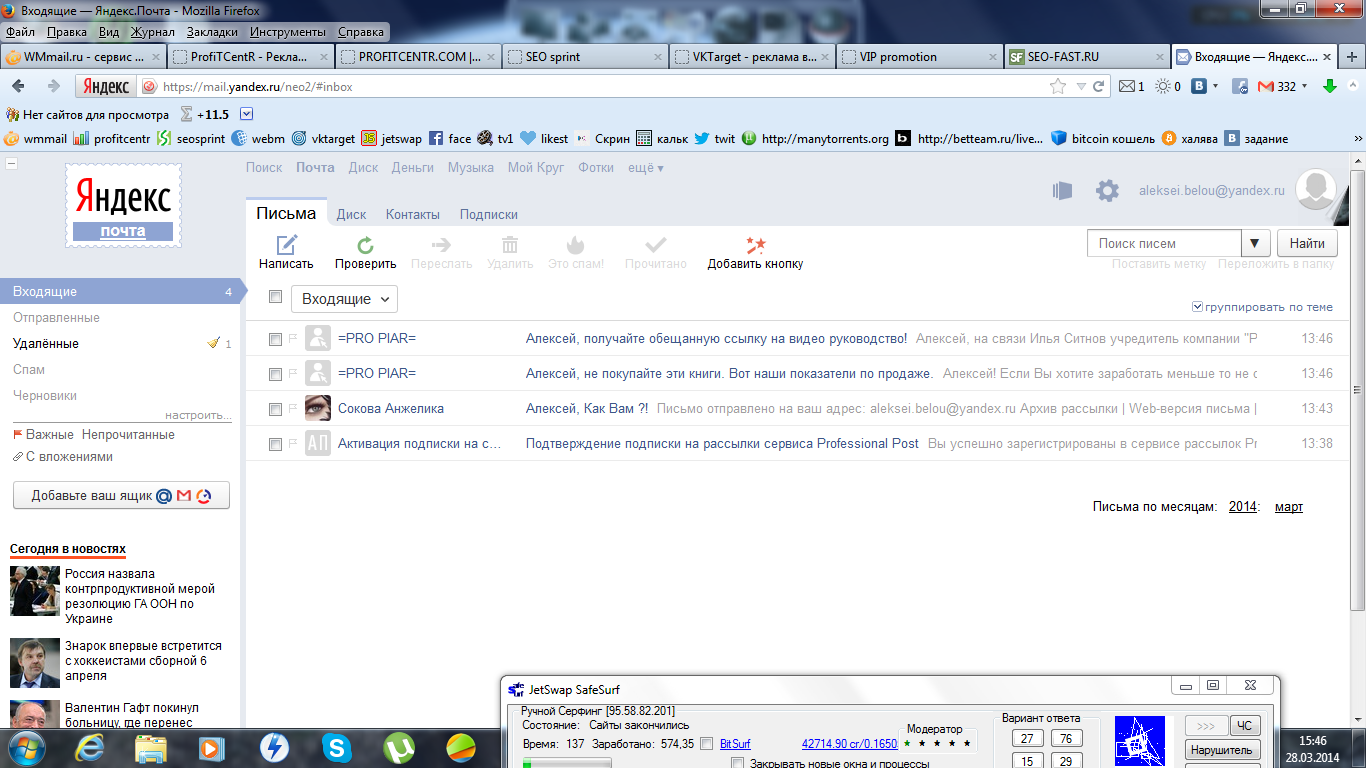The width and height of the screenshot is (1366, 768).
Task: Open the Закладки menu
Action: click(x=212, y=32)
